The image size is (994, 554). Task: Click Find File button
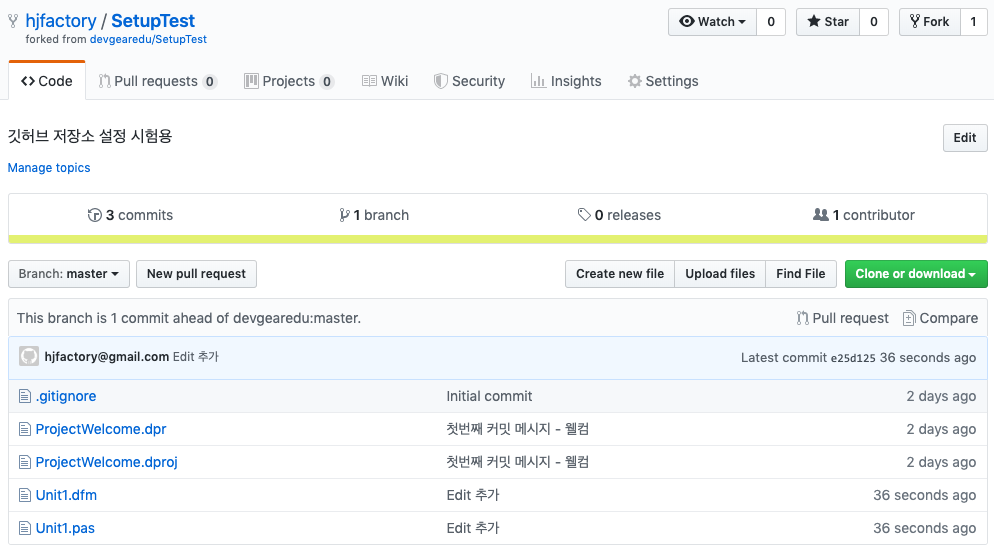pyautogui.click(x=801, y=274)
